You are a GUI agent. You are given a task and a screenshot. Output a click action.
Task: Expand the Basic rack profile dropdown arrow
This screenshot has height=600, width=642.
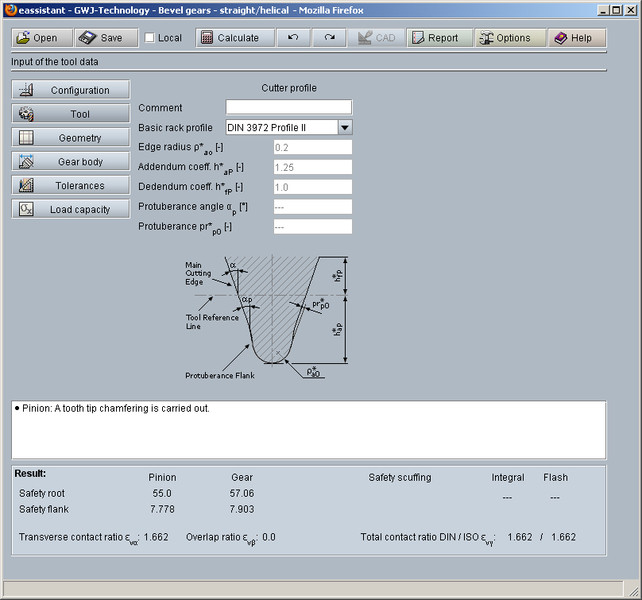(x=344, y=127)
